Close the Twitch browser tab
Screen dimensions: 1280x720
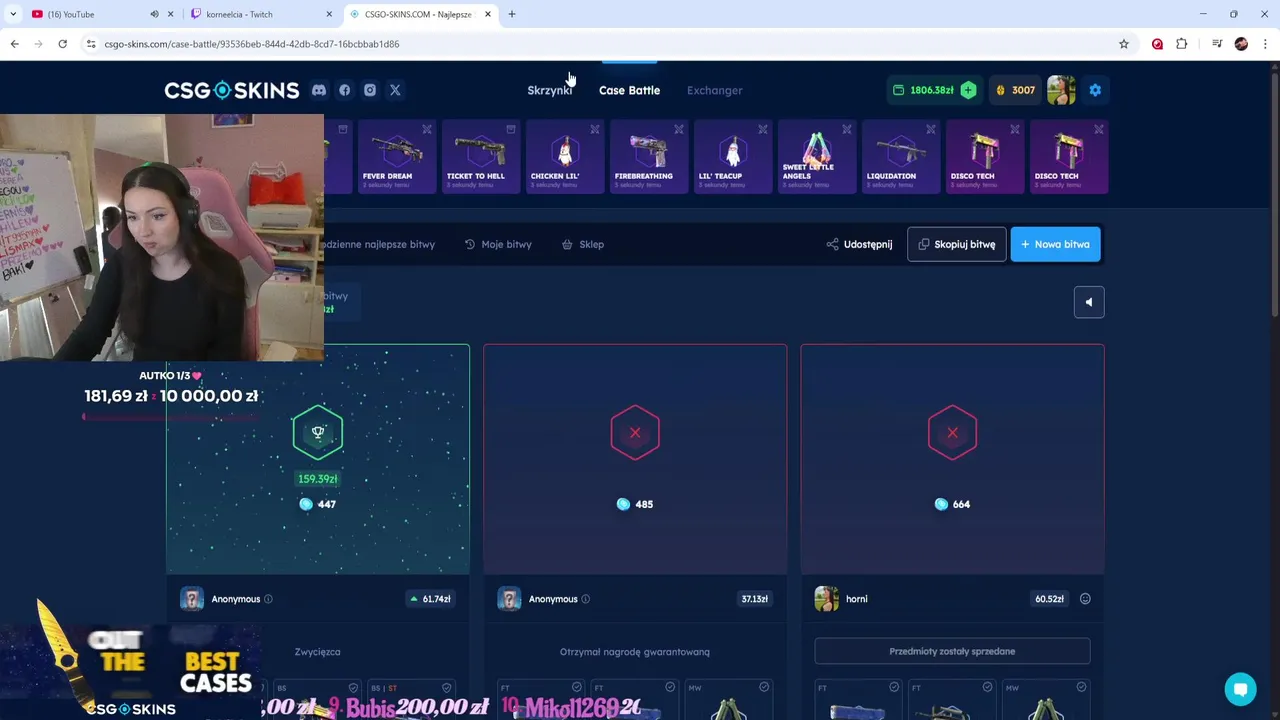pyautogui.click(x=329, y=14)
